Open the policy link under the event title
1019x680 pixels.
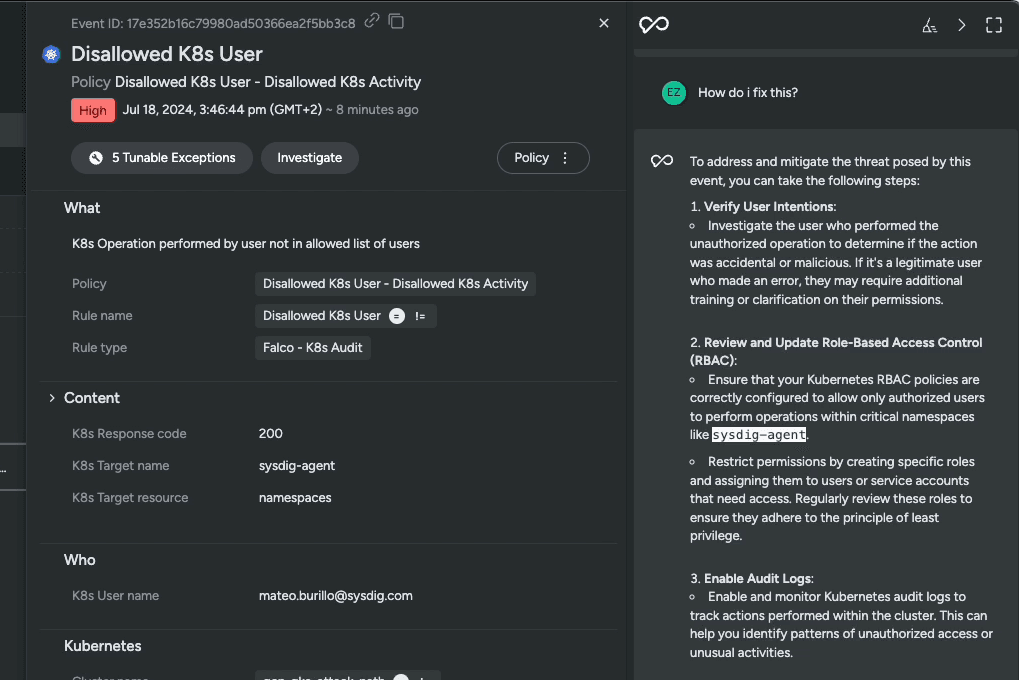pyautogui.click(x=268, y=82)
